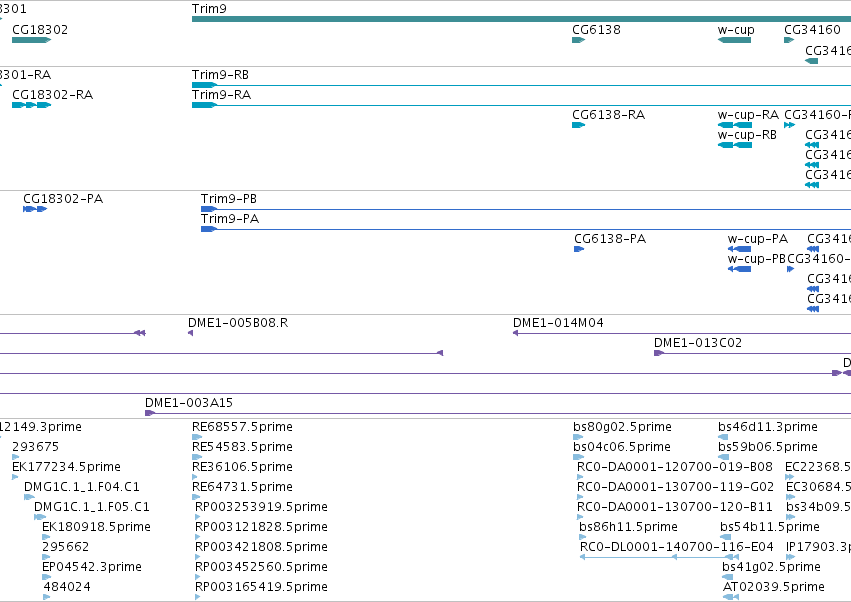The height and width of the screenshot is (602, 851).
Task: Select the bs41g02.5prime EST arrow
Action: (x=727, y=577)
